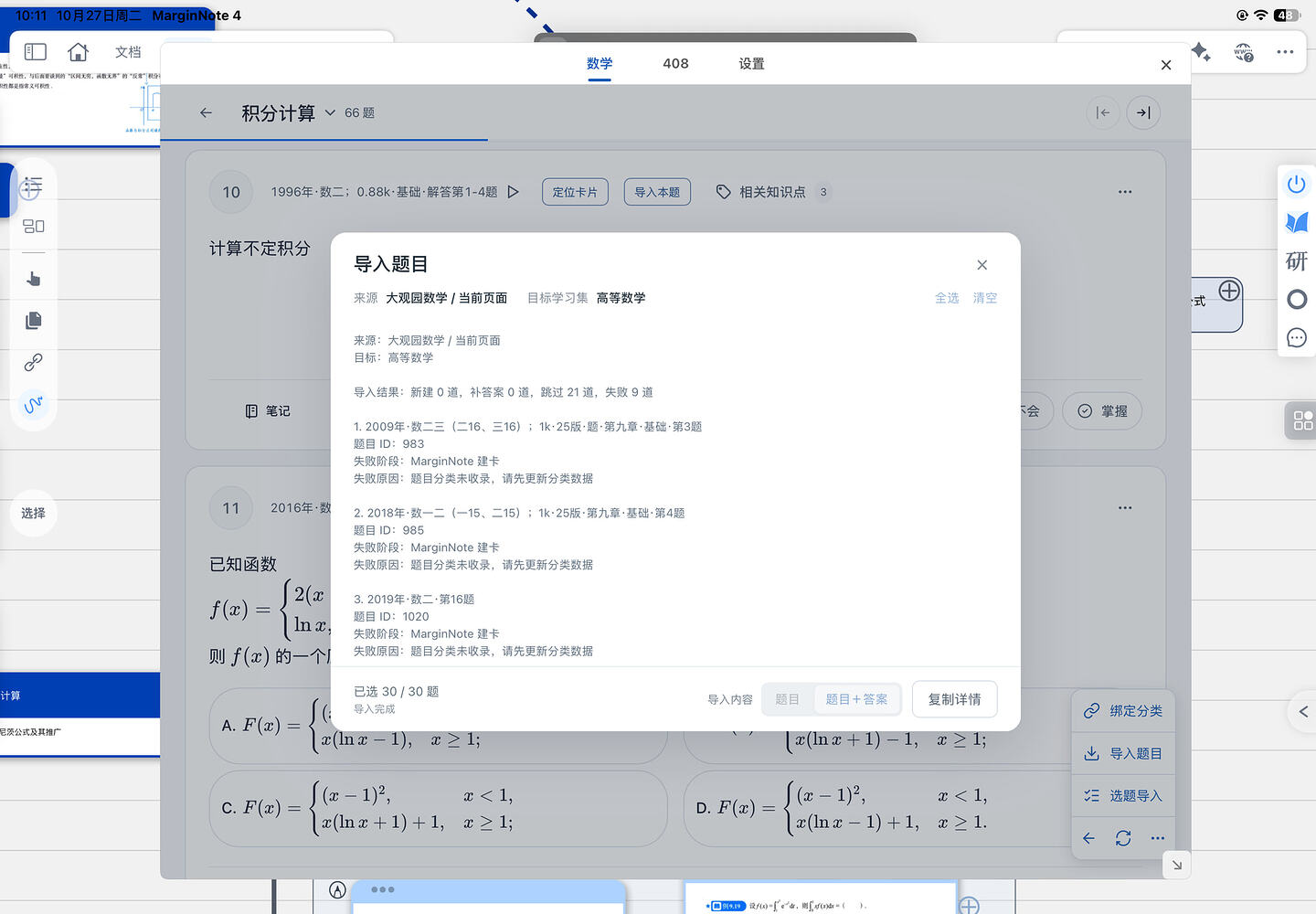The width and height of the screenshot is (1316, 914).
Task: Choose 绑定分类 in floating menu
Action: tap(1123, 711)
